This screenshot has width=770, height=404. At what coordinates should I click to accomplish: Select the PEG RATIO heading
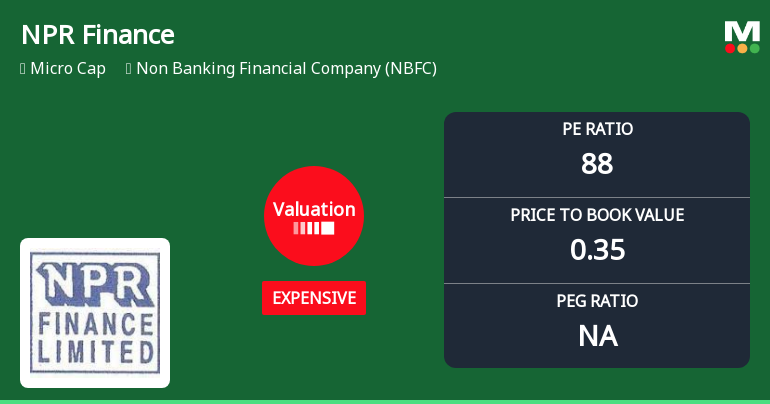[597, 301]
